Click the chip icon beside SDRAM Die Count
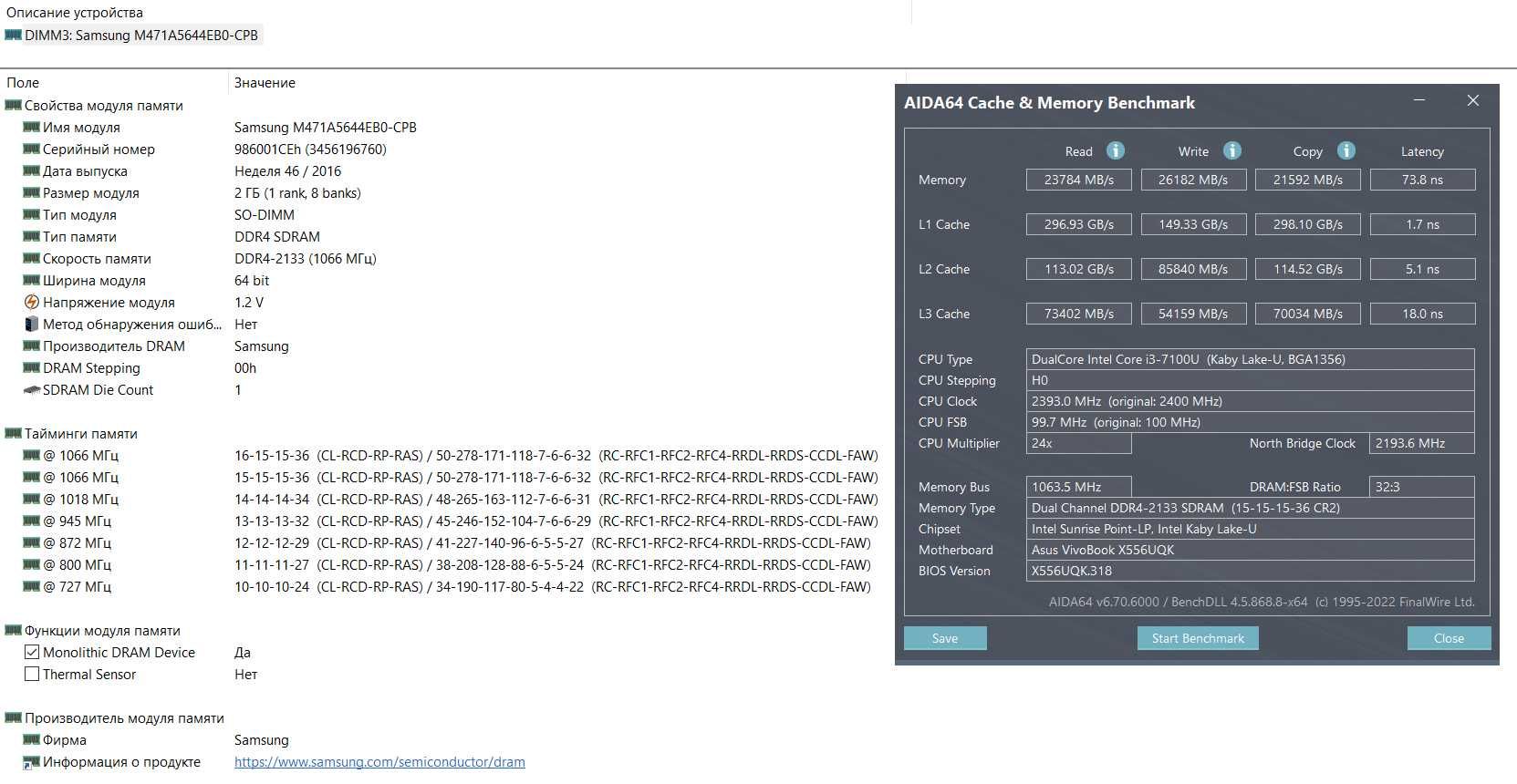The height and width of the screenshot is (784, 1517). [31, 390]
